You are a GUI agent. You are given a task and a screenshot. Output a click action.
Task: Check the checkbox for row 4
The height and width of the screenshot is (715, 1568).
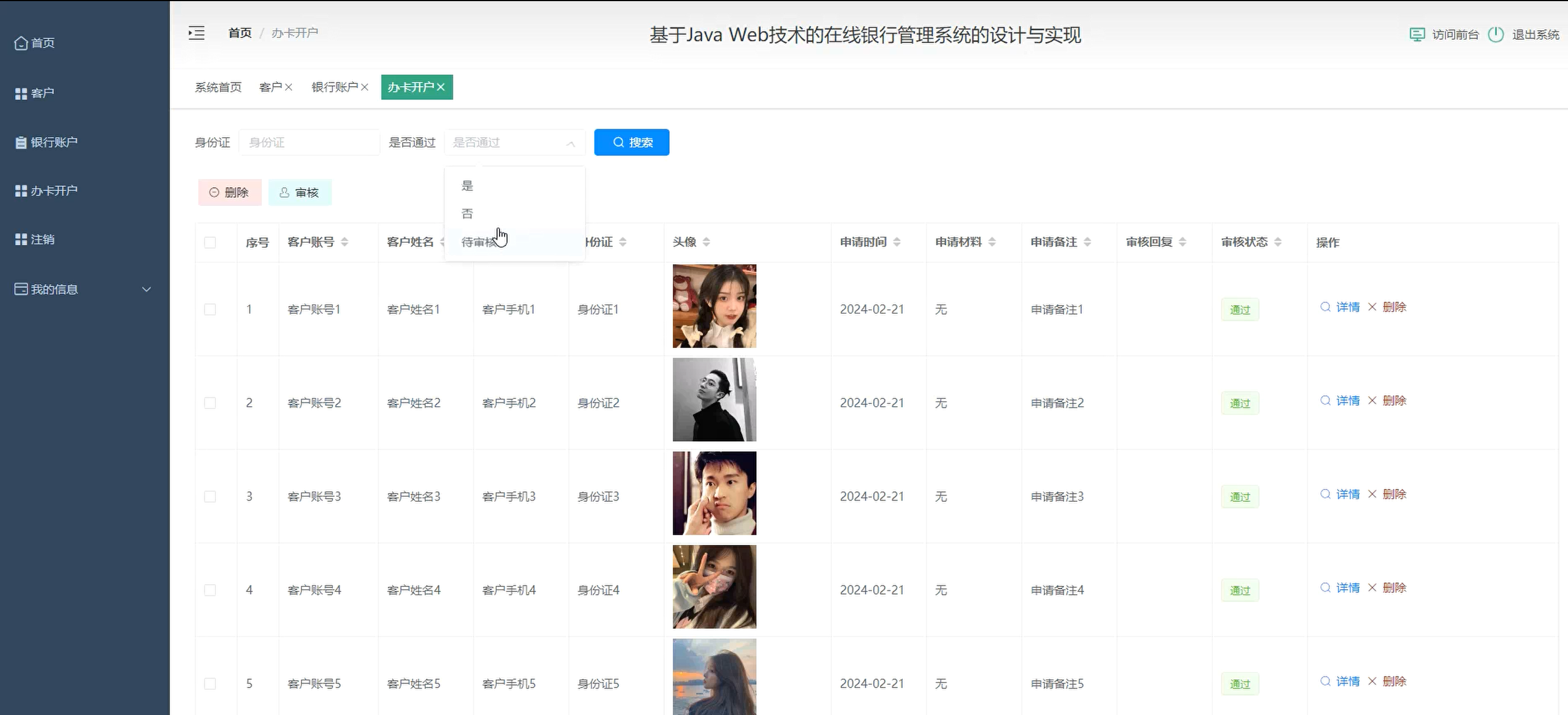(210, 590)
